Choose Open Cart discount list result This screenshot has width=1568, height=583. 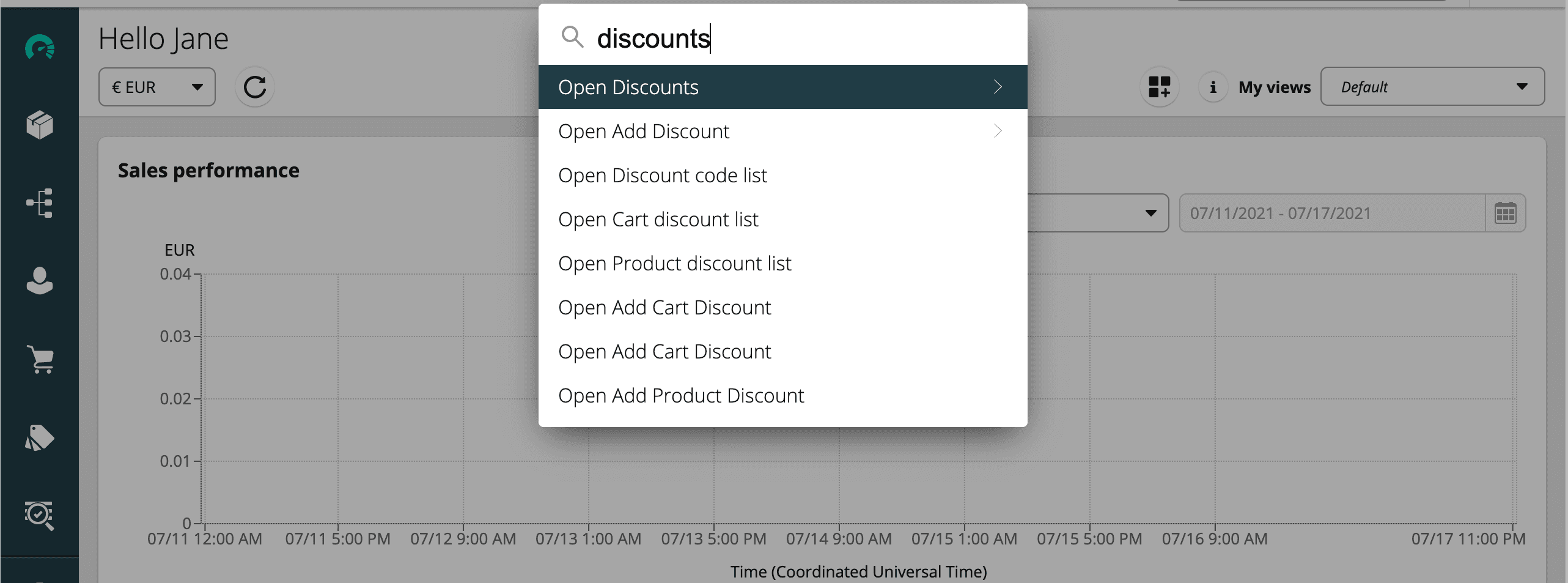point(658,220)
